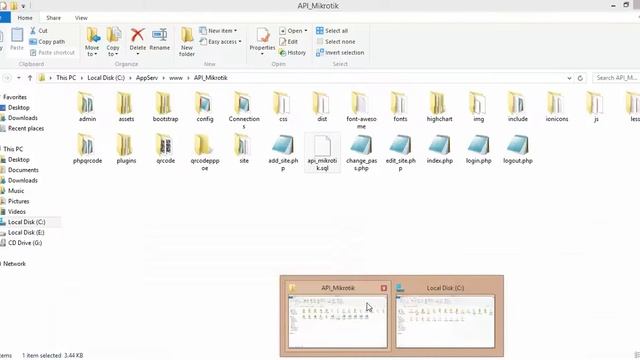
Task: Click the Edit button in Open group
Action: click(x=288, y=42)
